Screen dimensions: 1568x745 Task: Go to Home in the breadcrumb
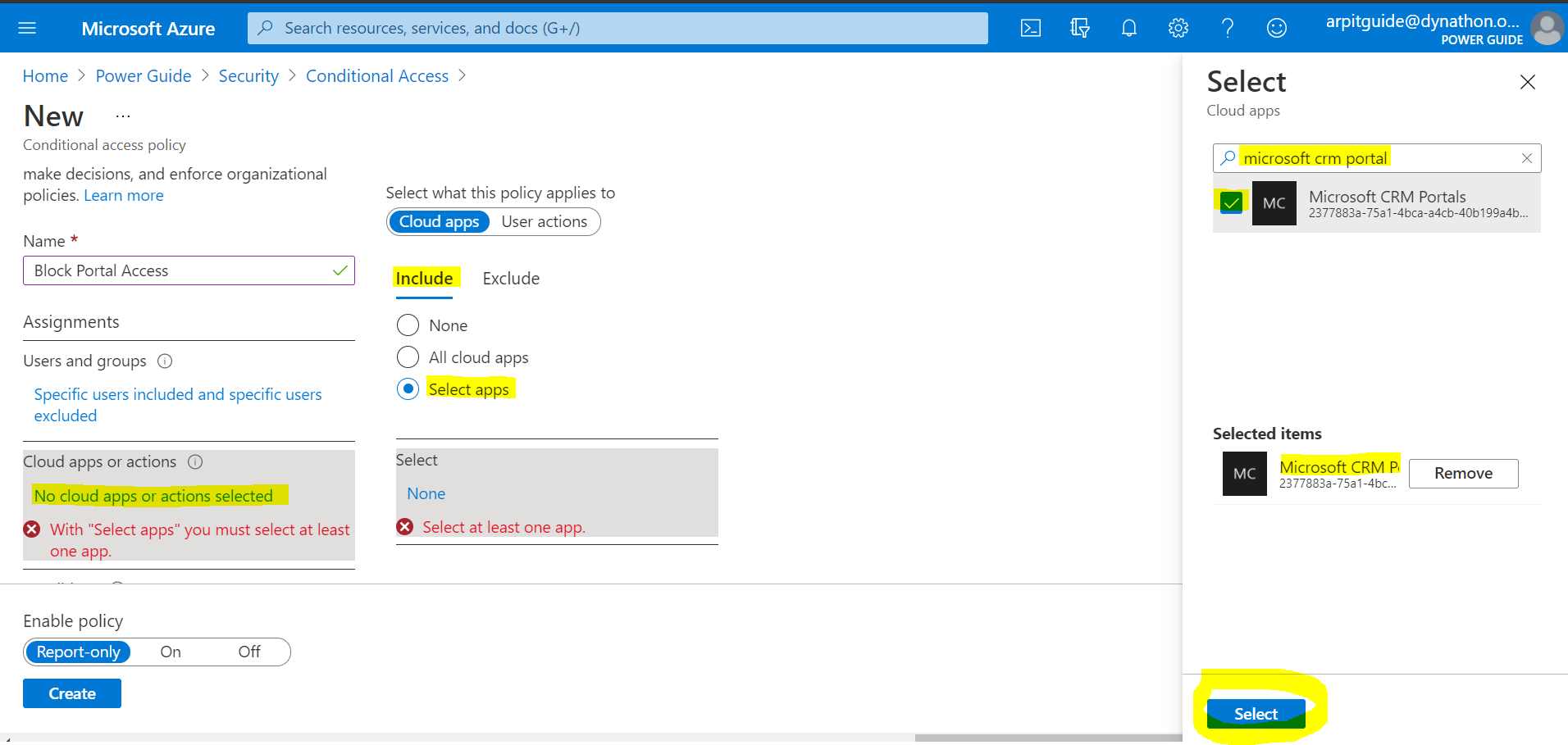[45, 76]
